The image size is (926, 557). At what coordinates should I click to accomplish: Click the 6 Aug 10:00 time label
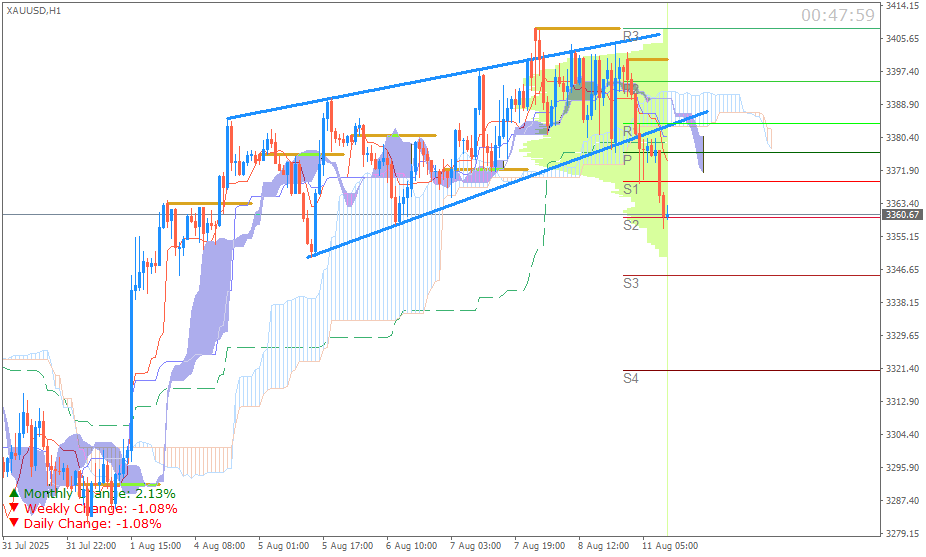(411, 546)
